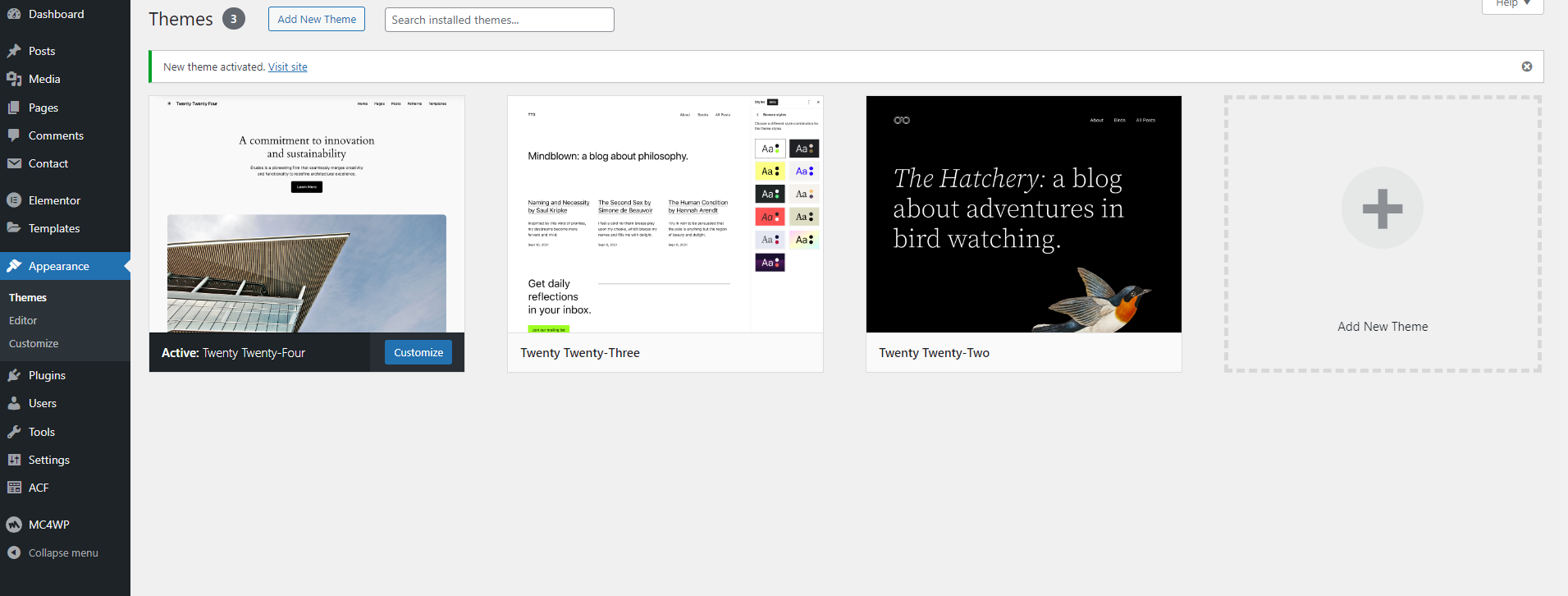Click the blue Customize button
1568x596 pixels.
click(x=418, y=352)
